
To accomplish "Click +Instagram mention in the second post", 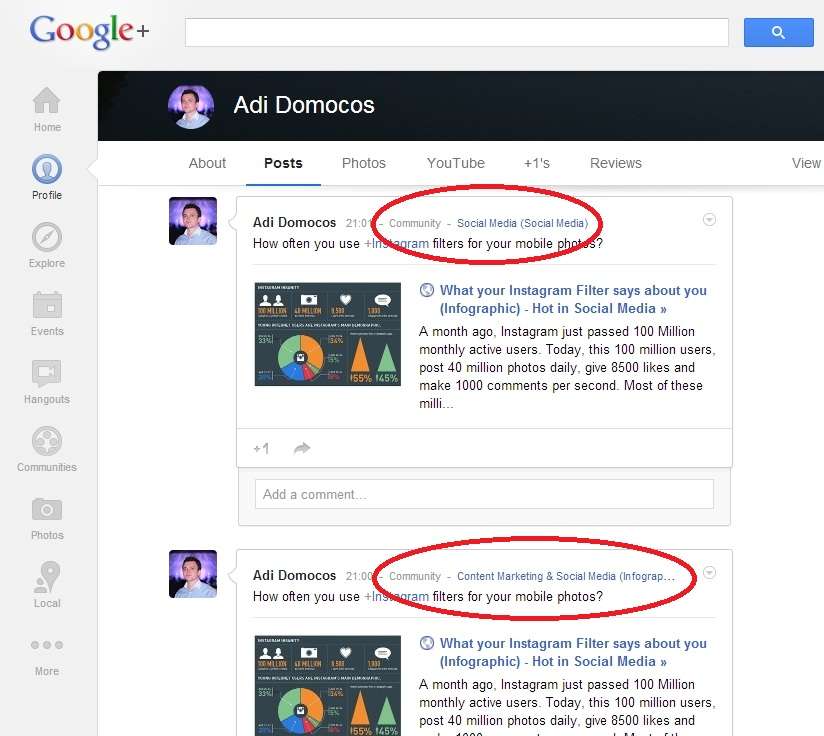I will click(396, 597).
